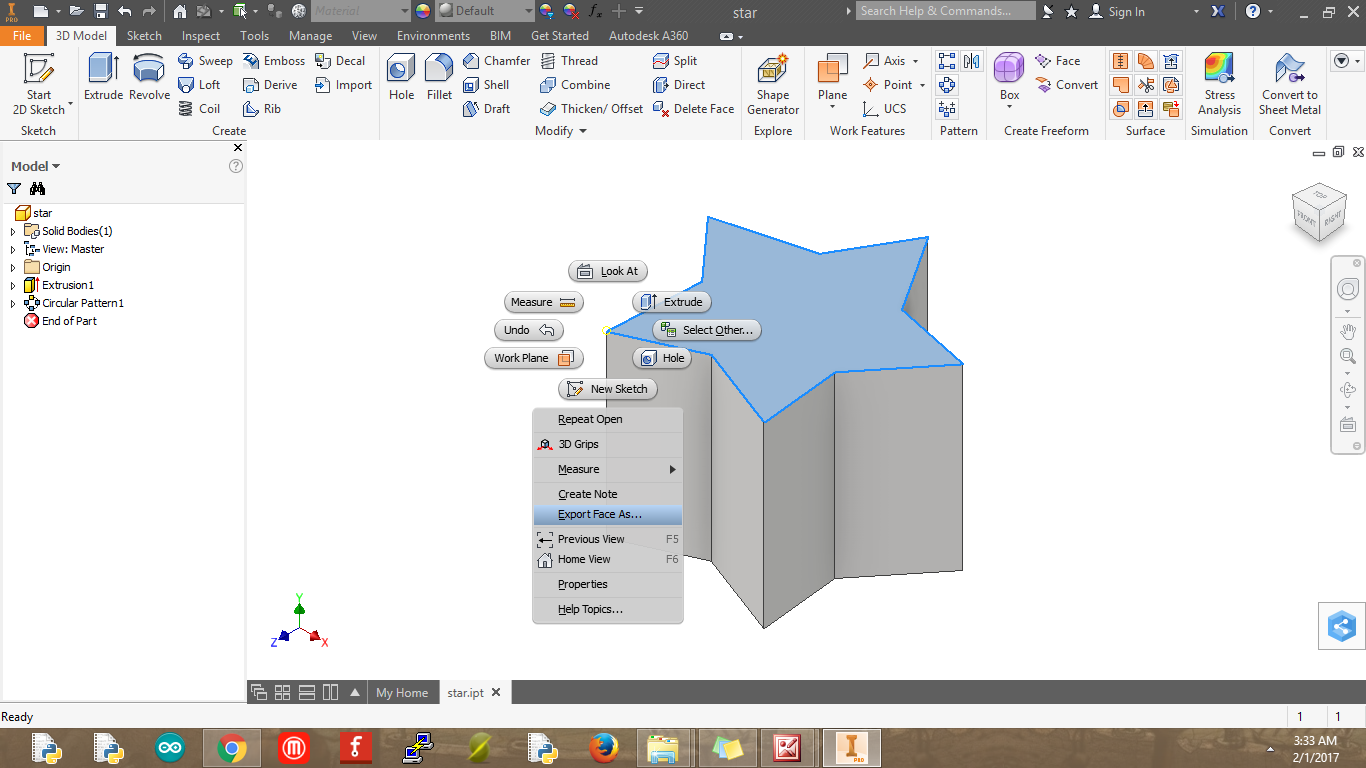This screenshot has width=1366, height=768.
Task: Switch to the Sketch ribbon tab
Action: [144, 35]
